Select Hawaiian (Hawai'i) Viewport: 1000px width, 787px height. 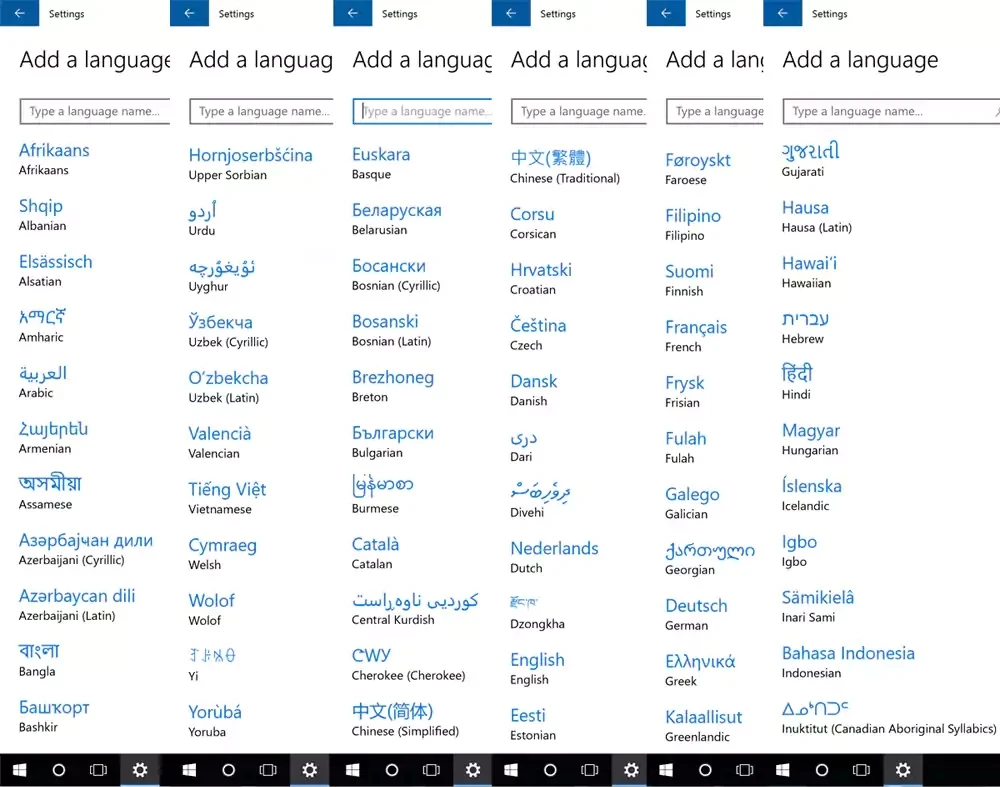coord(809,272)
